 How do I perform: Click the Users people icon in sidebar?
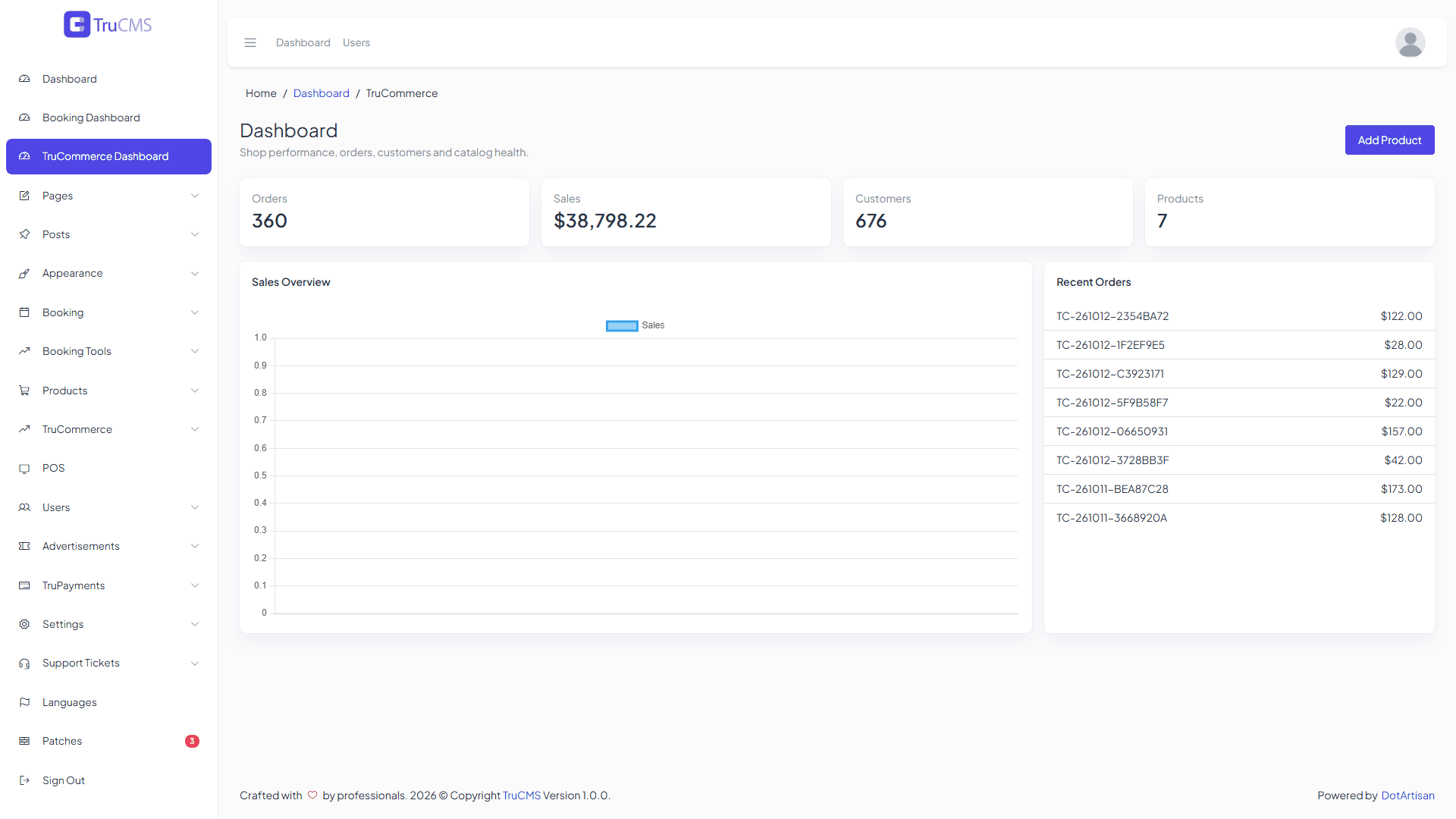click(x=24, y=507)
